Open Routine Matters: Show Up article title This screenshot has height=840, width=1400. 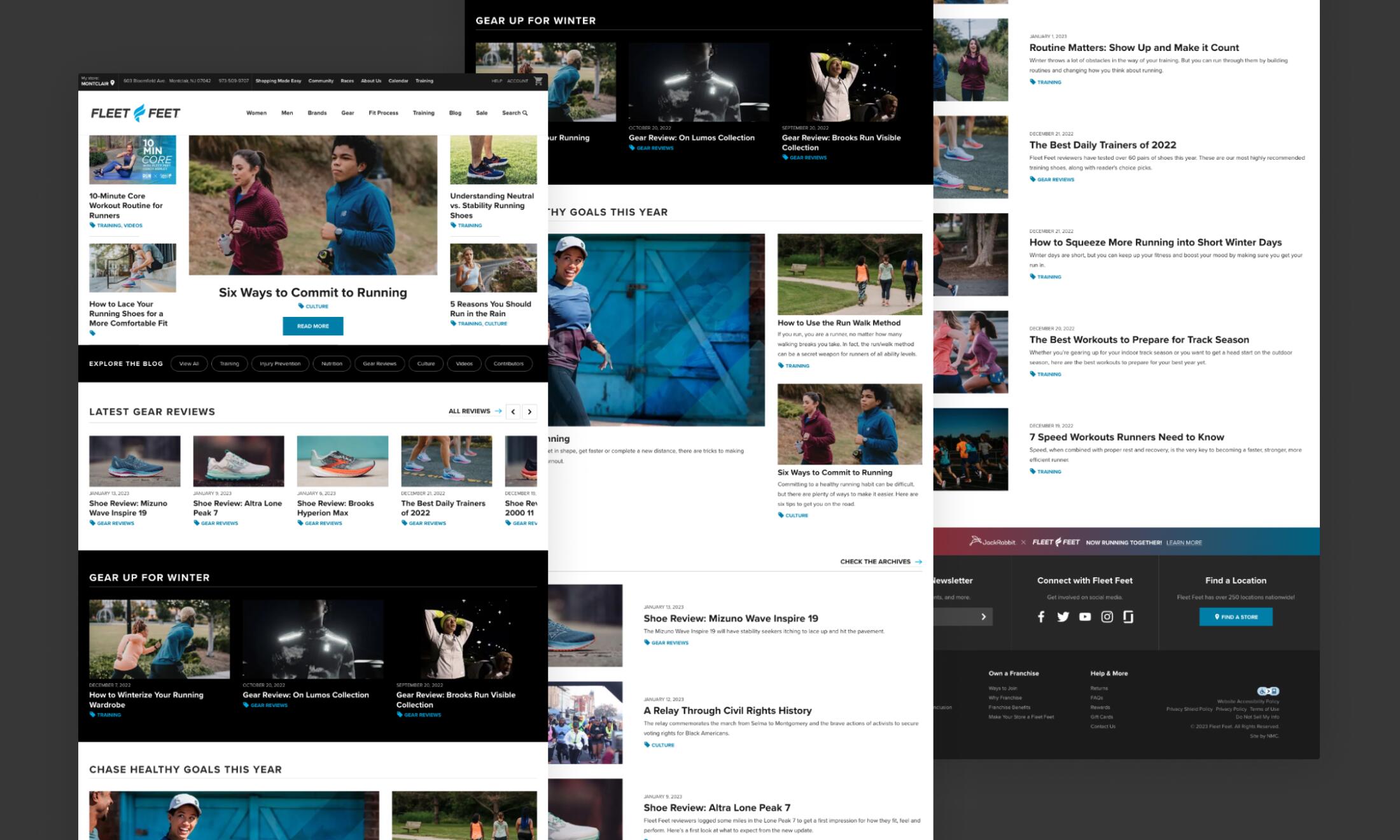pyautogui.click(x=1134, y=48)
